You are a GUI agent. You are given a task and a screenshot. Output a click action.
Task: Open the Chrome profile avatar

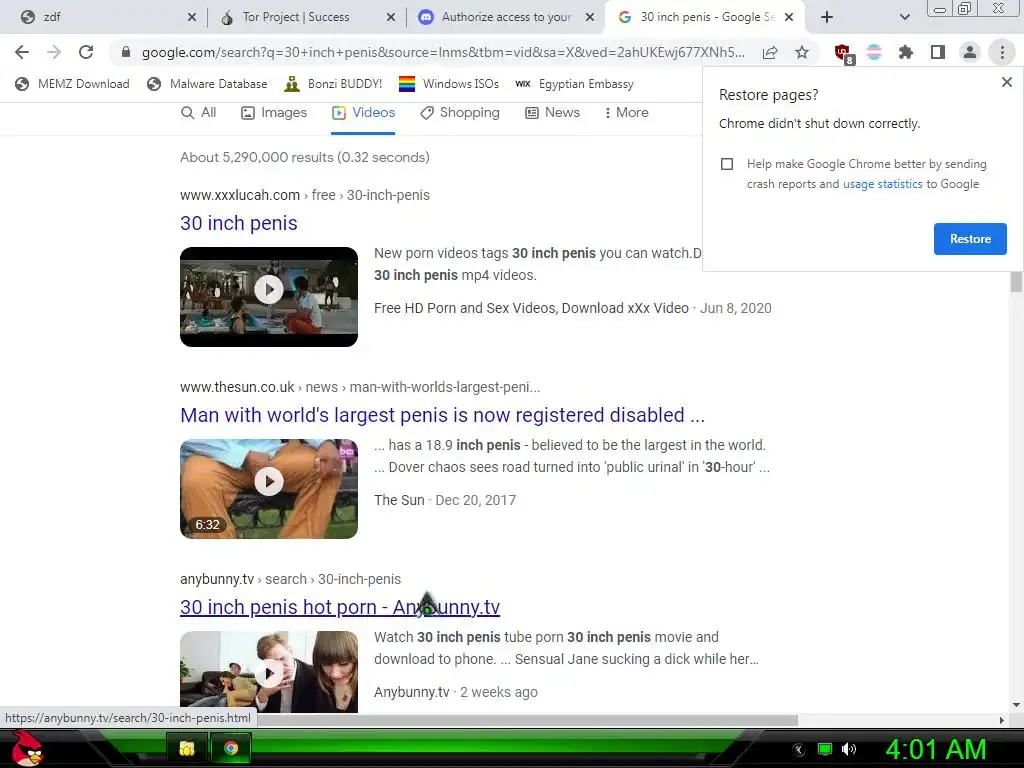tap(970, 52)
